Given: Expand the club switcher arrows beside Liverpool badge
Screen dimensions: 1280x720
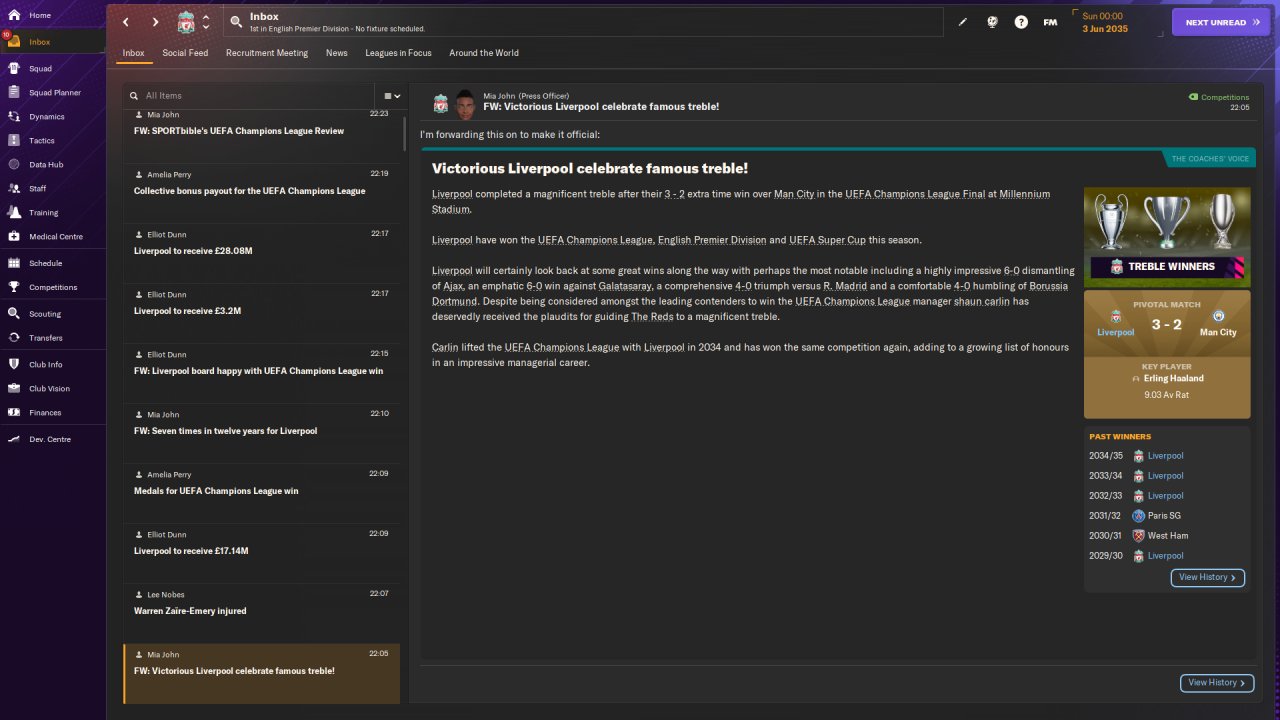Looking at the screenshot, I should pyautogui.click(x=206, y=22).
